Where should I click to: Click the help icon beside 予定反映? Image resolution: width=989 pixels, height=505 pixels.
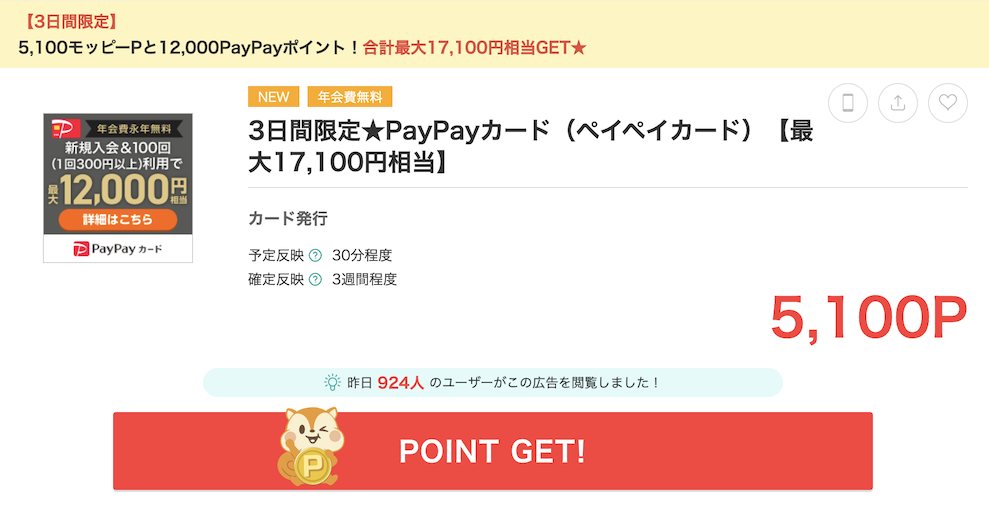[315, 255]
